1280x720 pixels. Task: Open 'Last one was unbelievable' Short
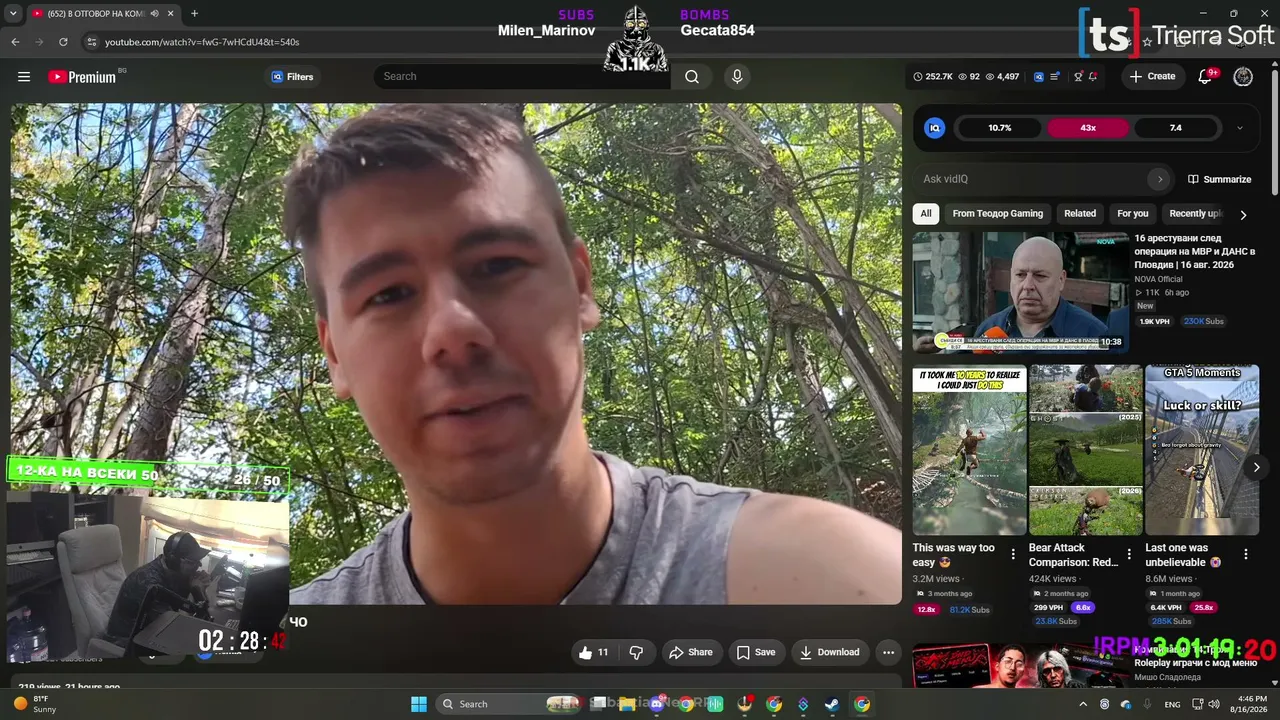tap(1202, 450)
